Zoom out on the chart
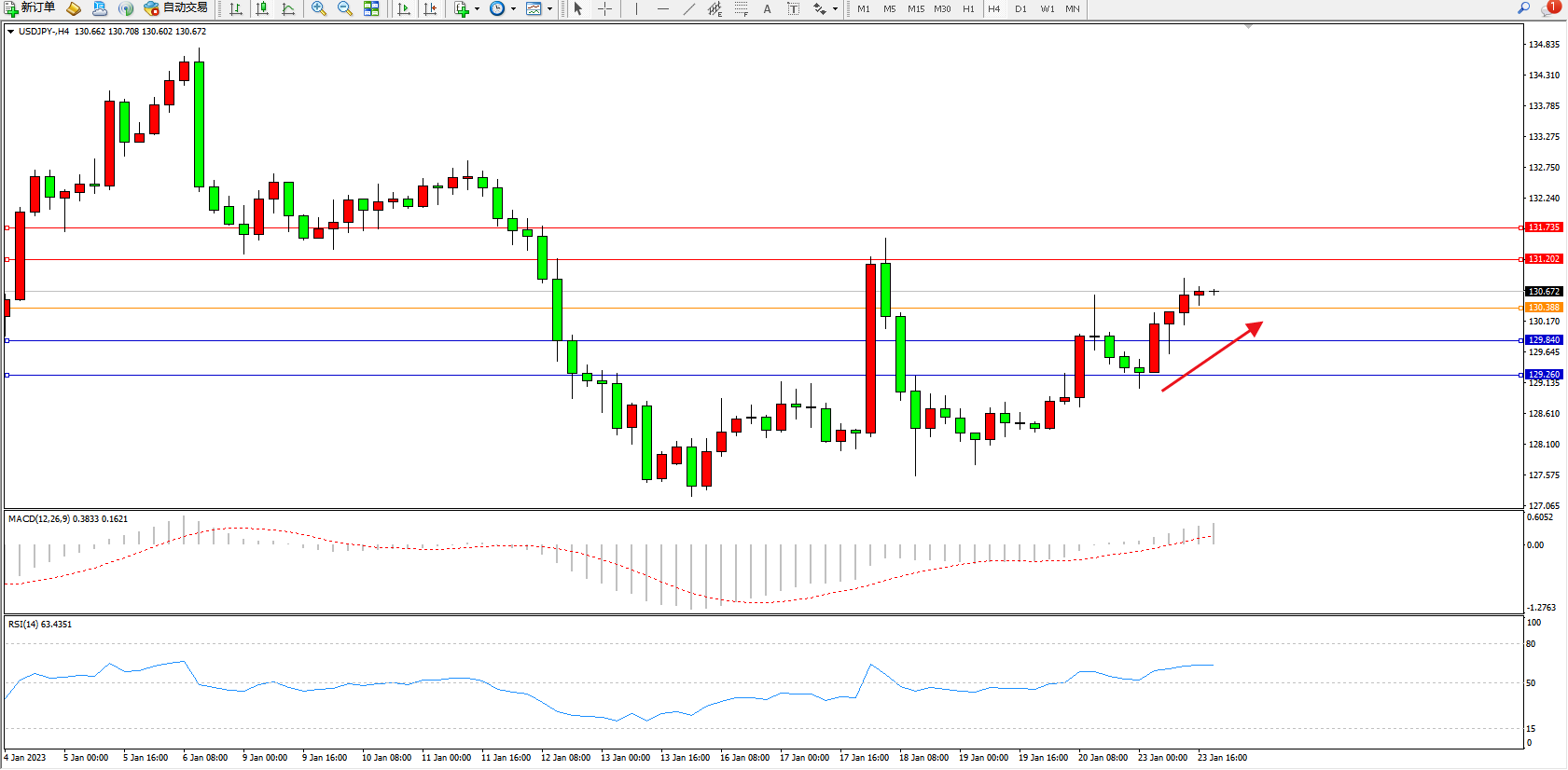This screenshot has width=1568, height=770. tap(344, 9)
